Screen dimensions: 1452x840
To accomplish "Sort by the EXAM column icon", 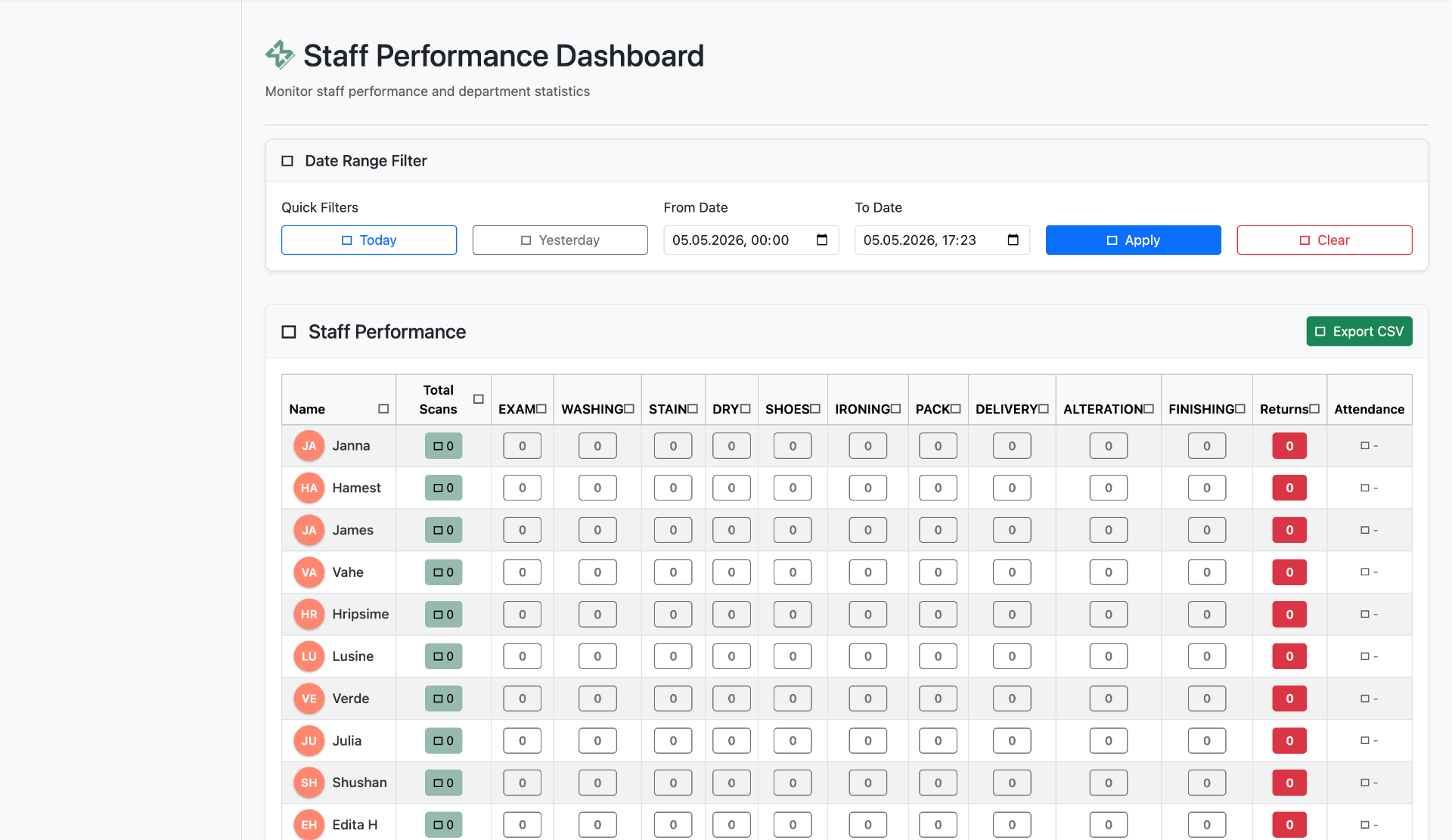I will tap(541, 409).
